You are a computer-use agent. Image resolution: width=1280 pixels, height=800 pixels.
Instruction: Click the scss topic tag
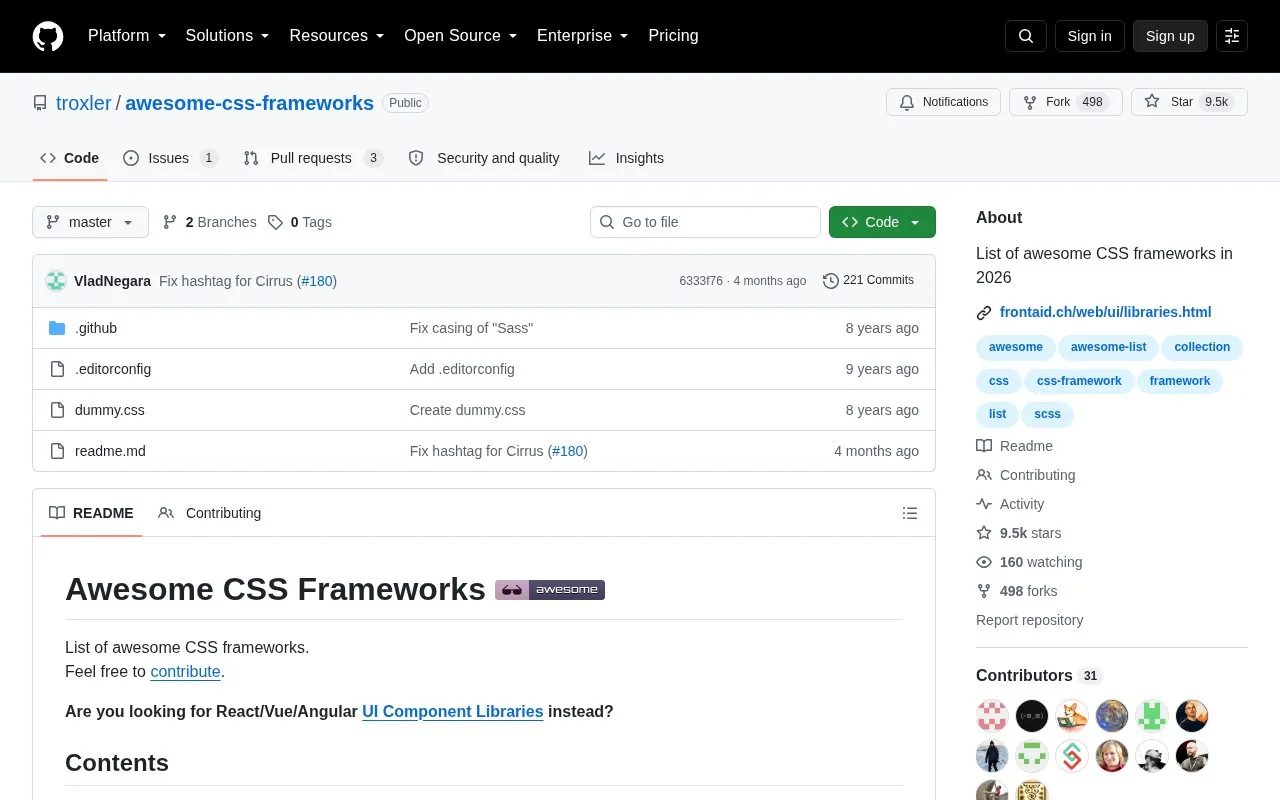click(1047, 414)
